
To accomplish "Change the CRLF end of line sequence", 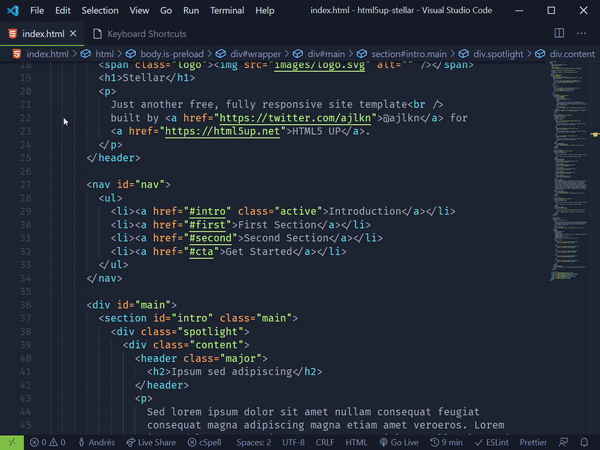I will pyautogui.click(x=325, y=442).
